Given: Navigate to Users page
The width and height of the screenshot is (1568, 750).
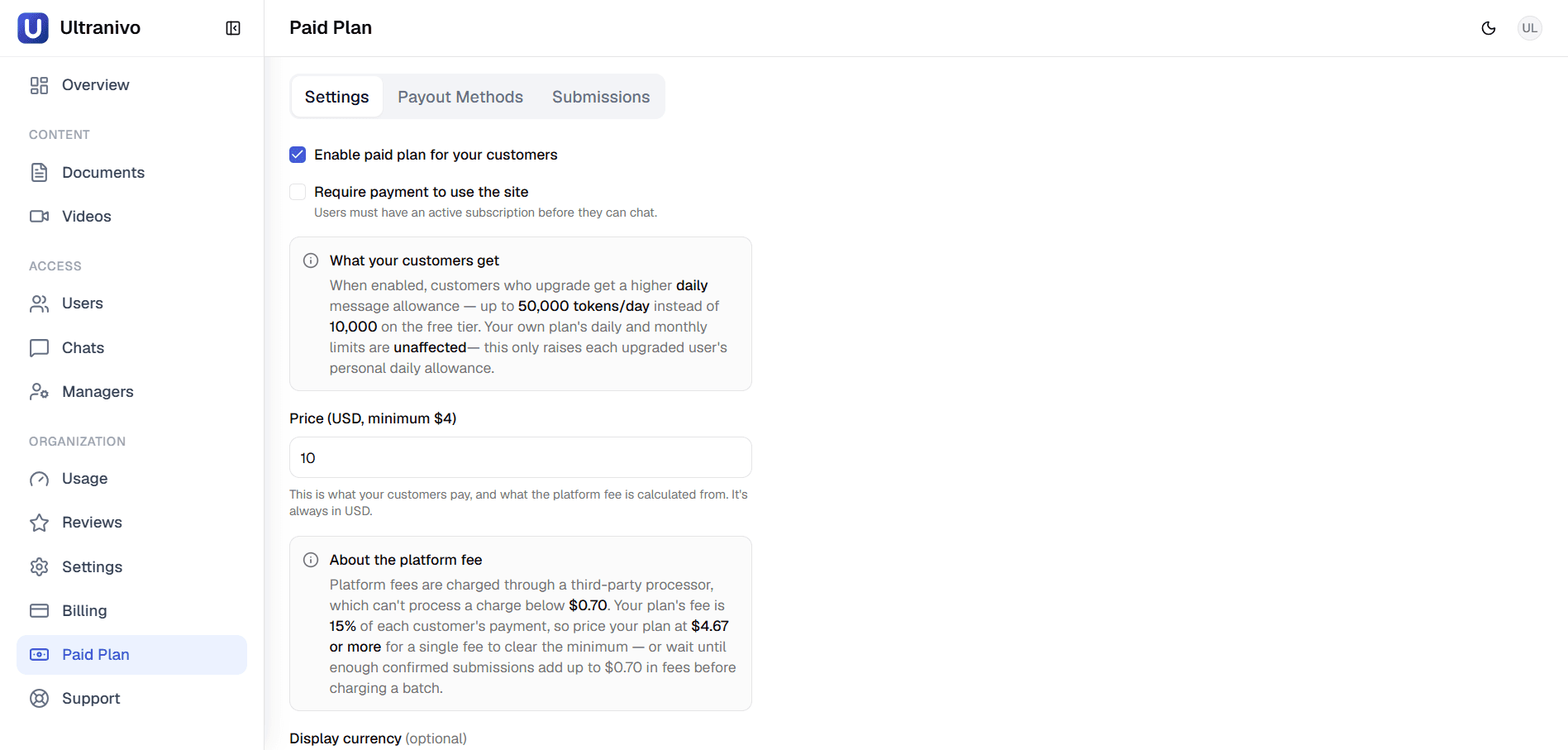Looking at the screenshot, I should (131, 303).
